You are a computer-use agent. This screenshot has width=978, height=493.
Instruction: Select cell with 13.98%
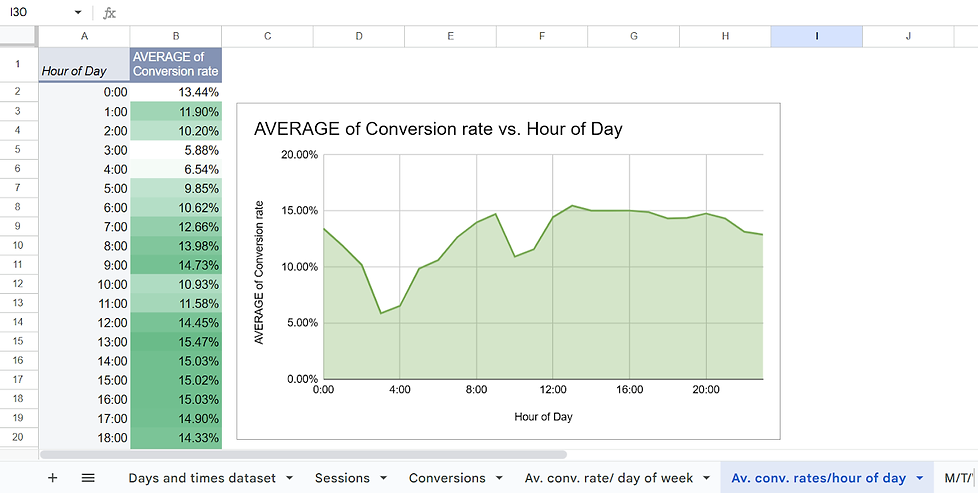[176, 246]
